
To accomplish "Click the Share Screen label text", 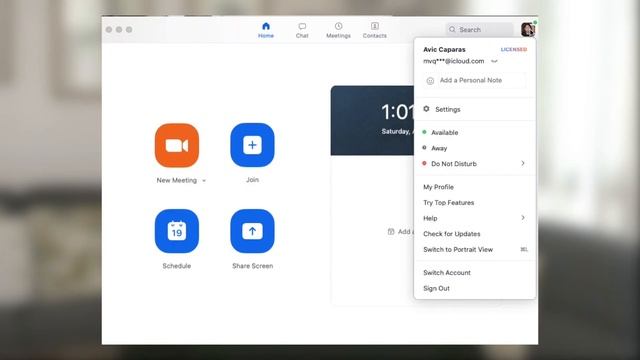I will click(x=253, y=266).
